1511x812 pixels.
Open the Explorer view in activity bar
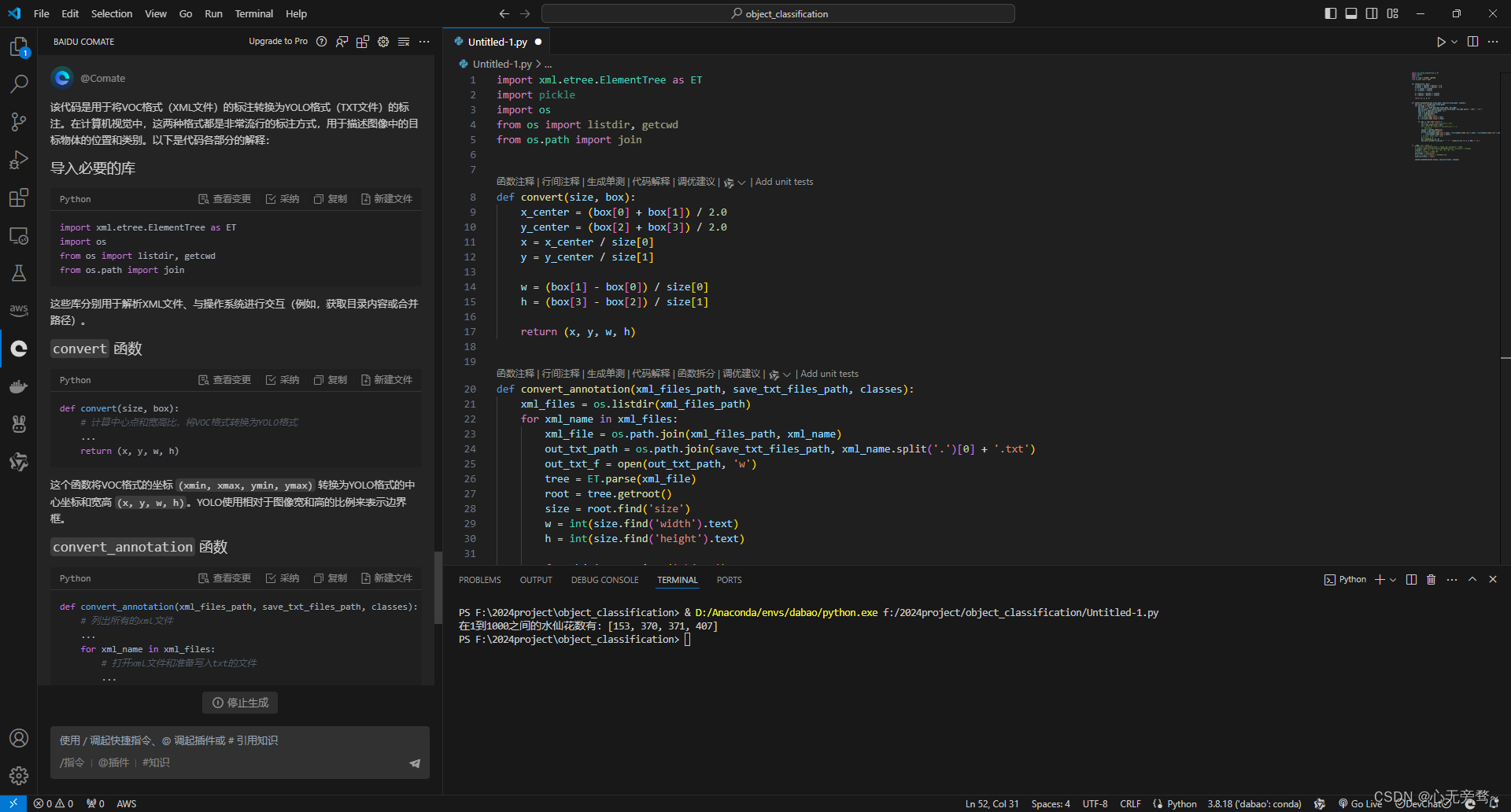(19, 47)
